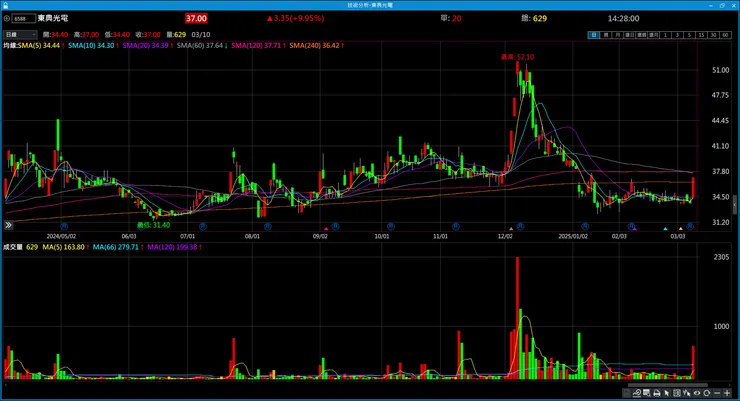Click the red 37.00 last price box
Screen dimensions: 740x401
click(x=196, y=18)
